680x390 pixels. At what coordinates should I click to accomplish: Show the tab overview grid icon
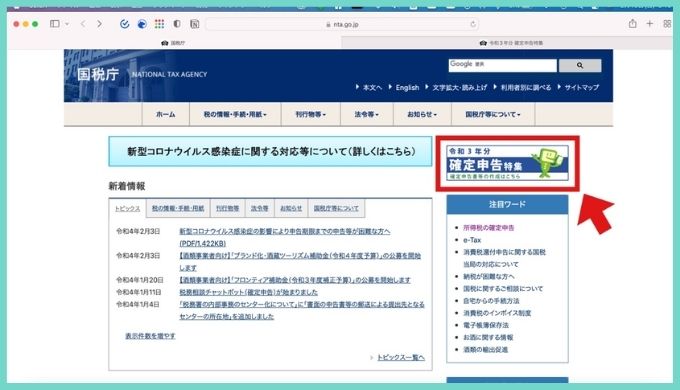(667, 23)
